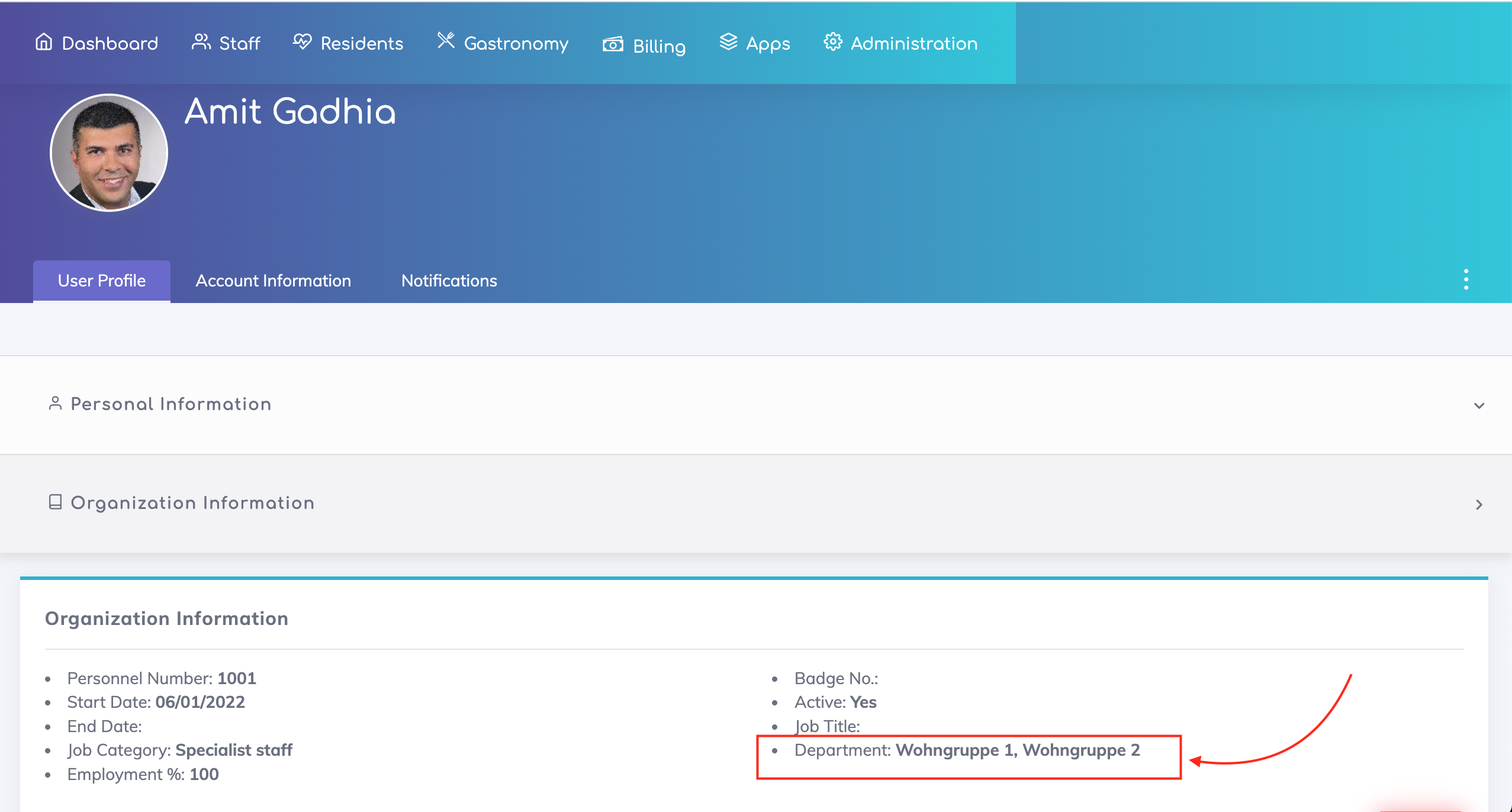Click Amit Gadhia's profile photo
The height and width of the screenshot is (812, 1512).
[109, 153]
